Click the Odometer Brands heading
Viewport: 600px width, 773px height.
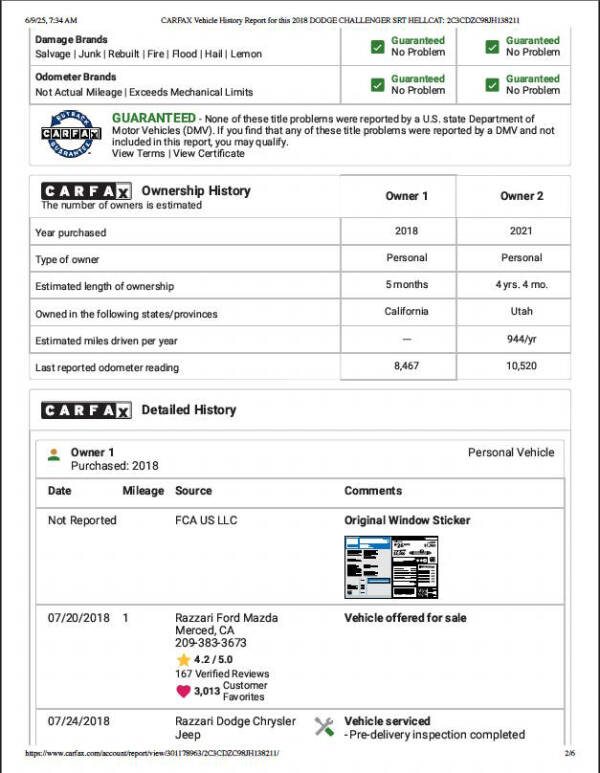pos(75,77)
